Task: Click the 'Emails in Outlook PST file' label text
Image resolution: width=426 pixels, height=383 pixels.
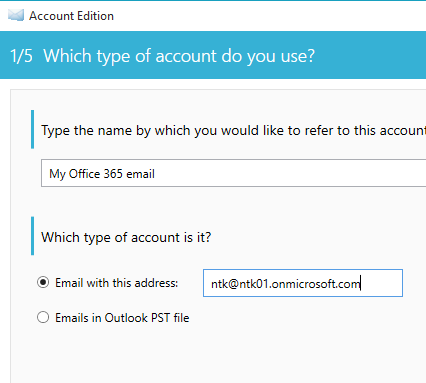Action: coord(122,318)
